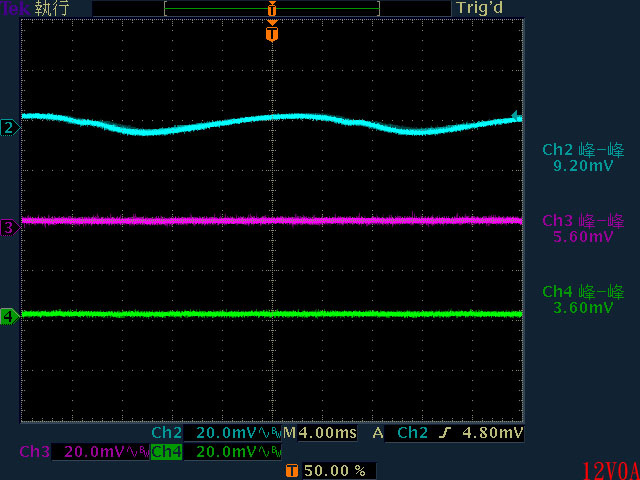Click the orange T icon beside 50.00 %
Screen dimensions: 640x480
[291, 470]
